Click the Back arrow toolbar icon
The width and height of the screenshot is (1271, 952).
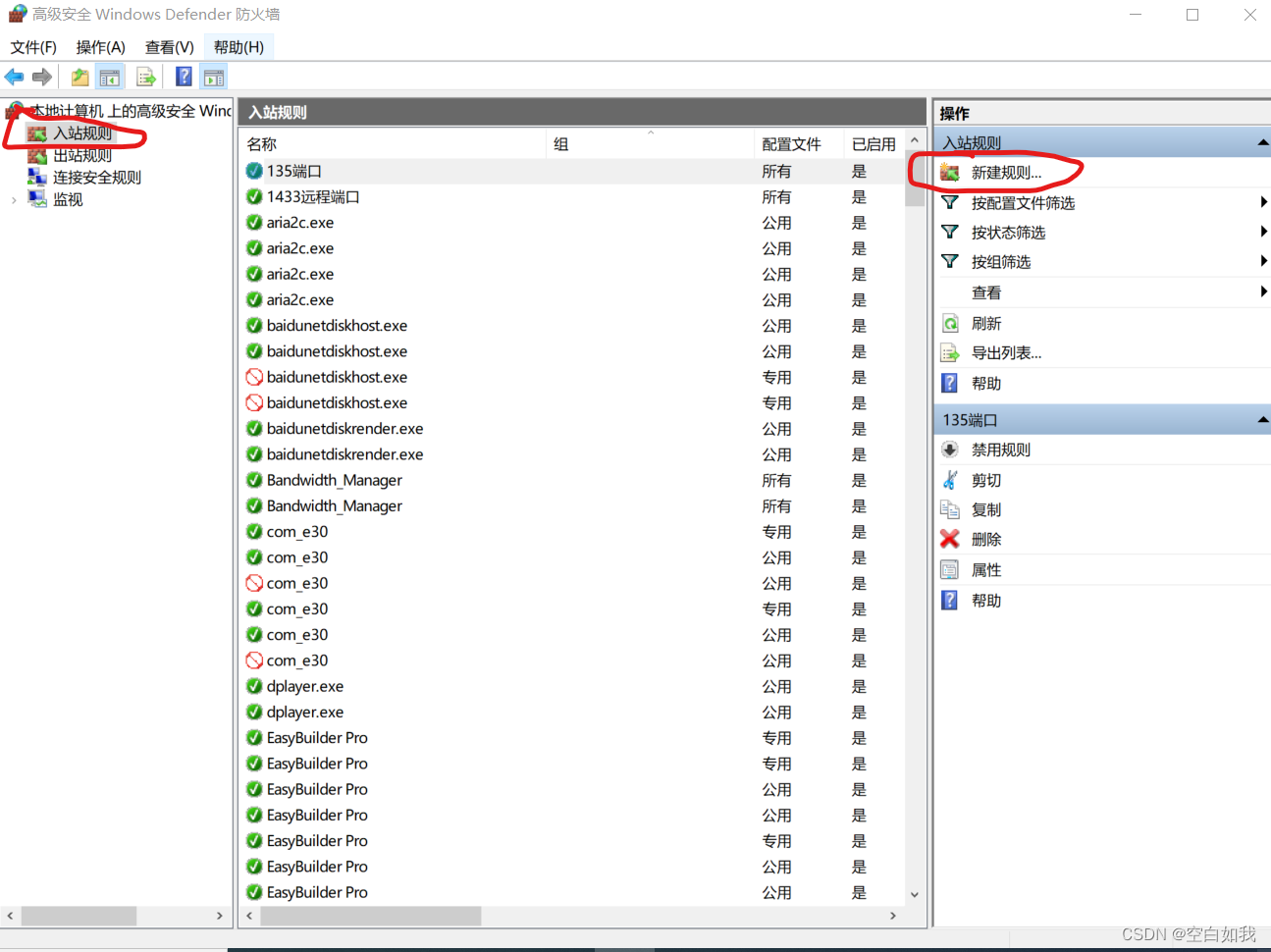[x=14, y=77]
